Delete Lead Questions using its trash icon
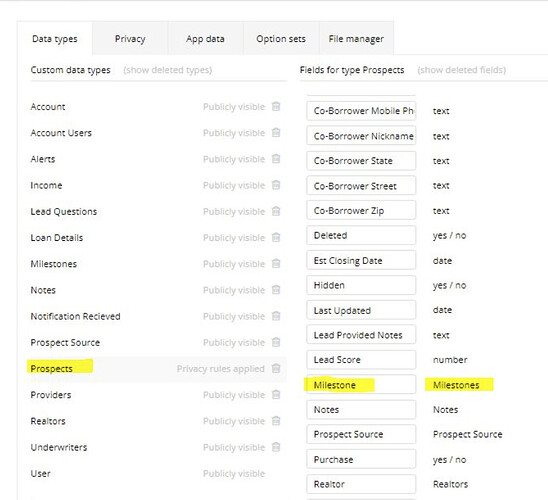The height and width of the screenshot is (500, 548). pos(276,211)
